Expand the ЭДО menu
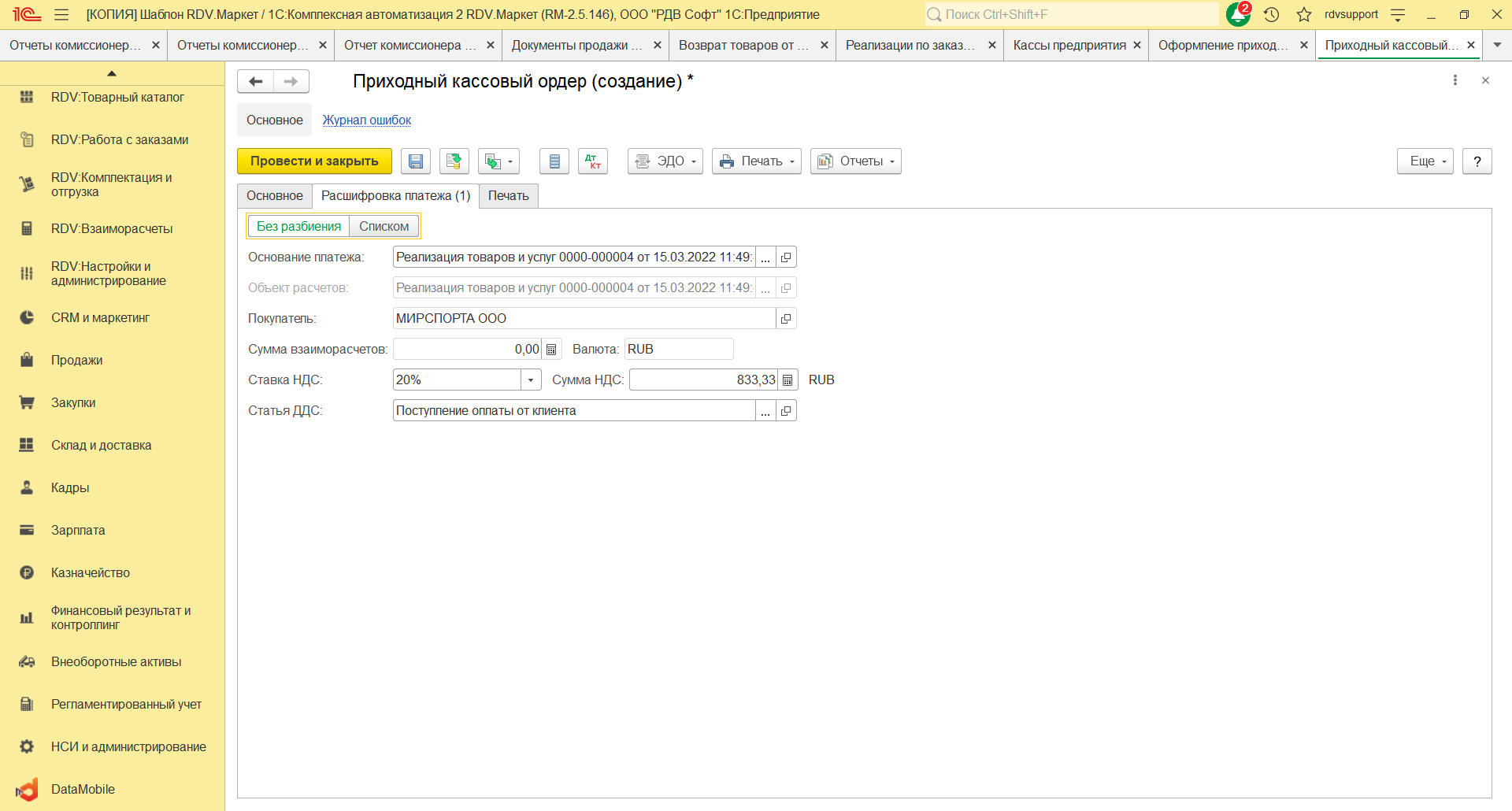Viewport: 1512px width, 811px height. [665, 161]
